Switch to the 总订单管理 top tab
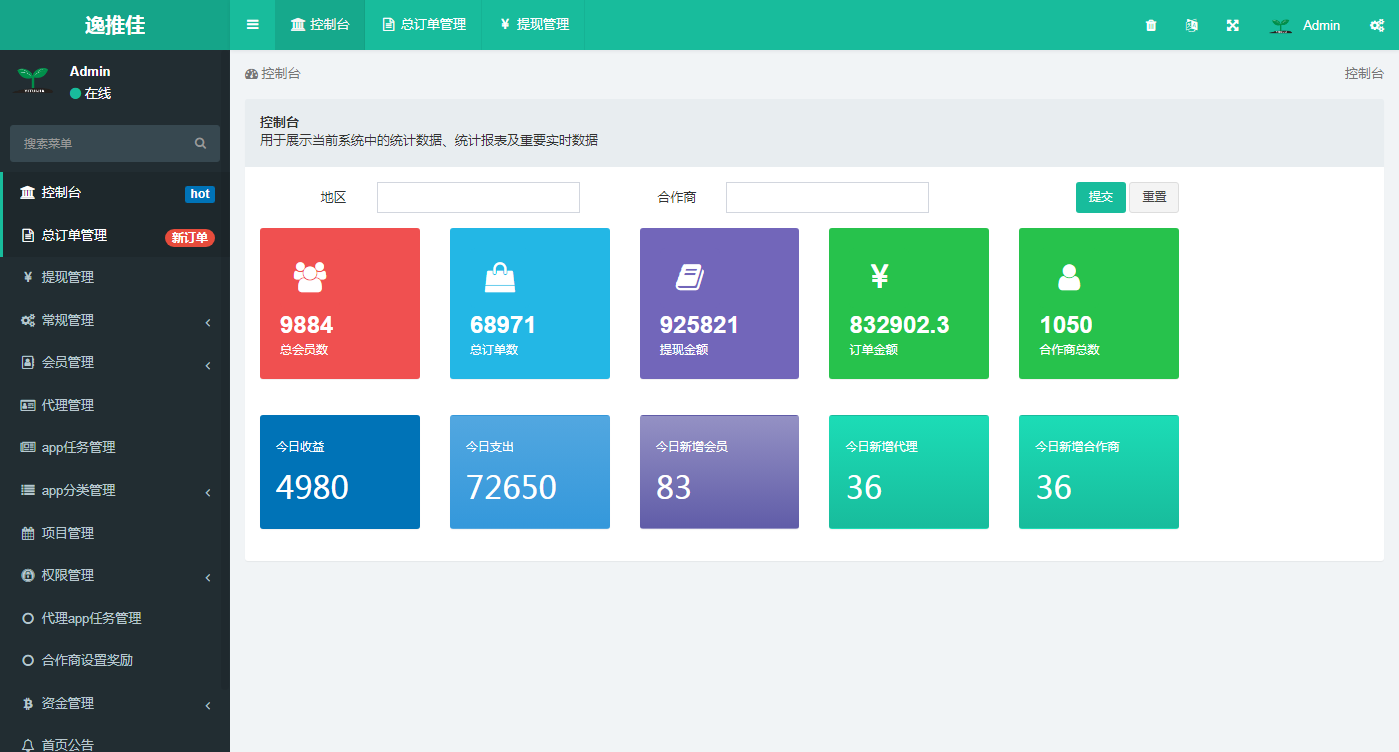Image resolution: width=1399 pixels, height=752 pixels. (424, 25)
